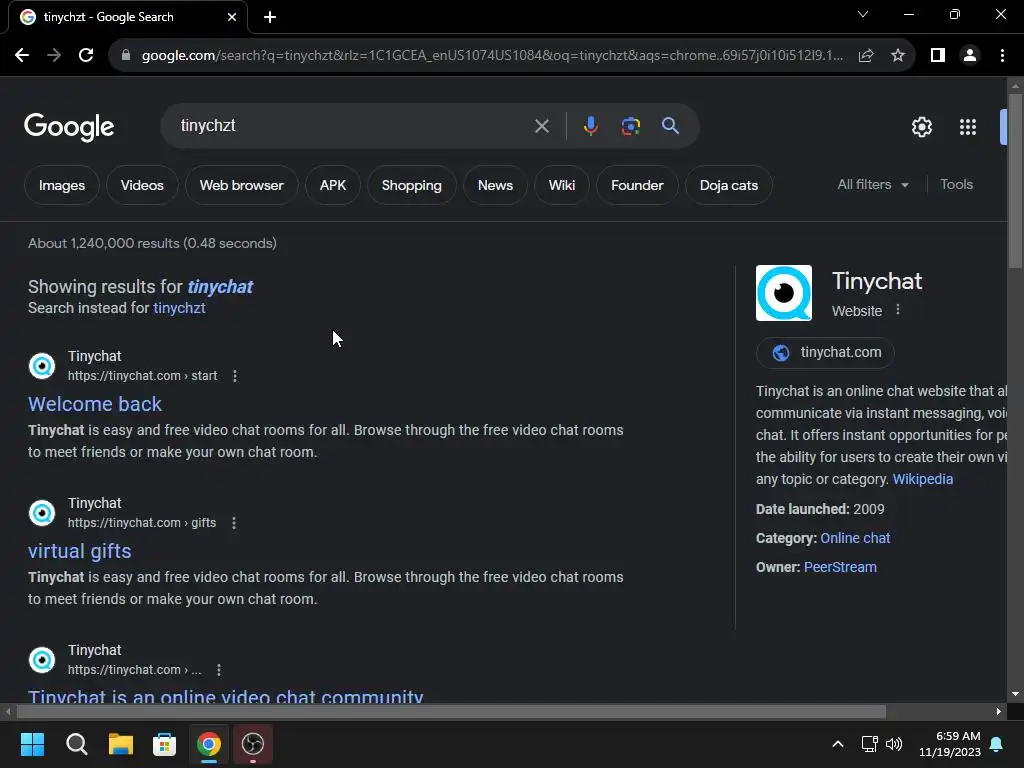Clear the search box text
Image resolution: width=1024 pixels, height=768 pixels.
click(541, 126)
